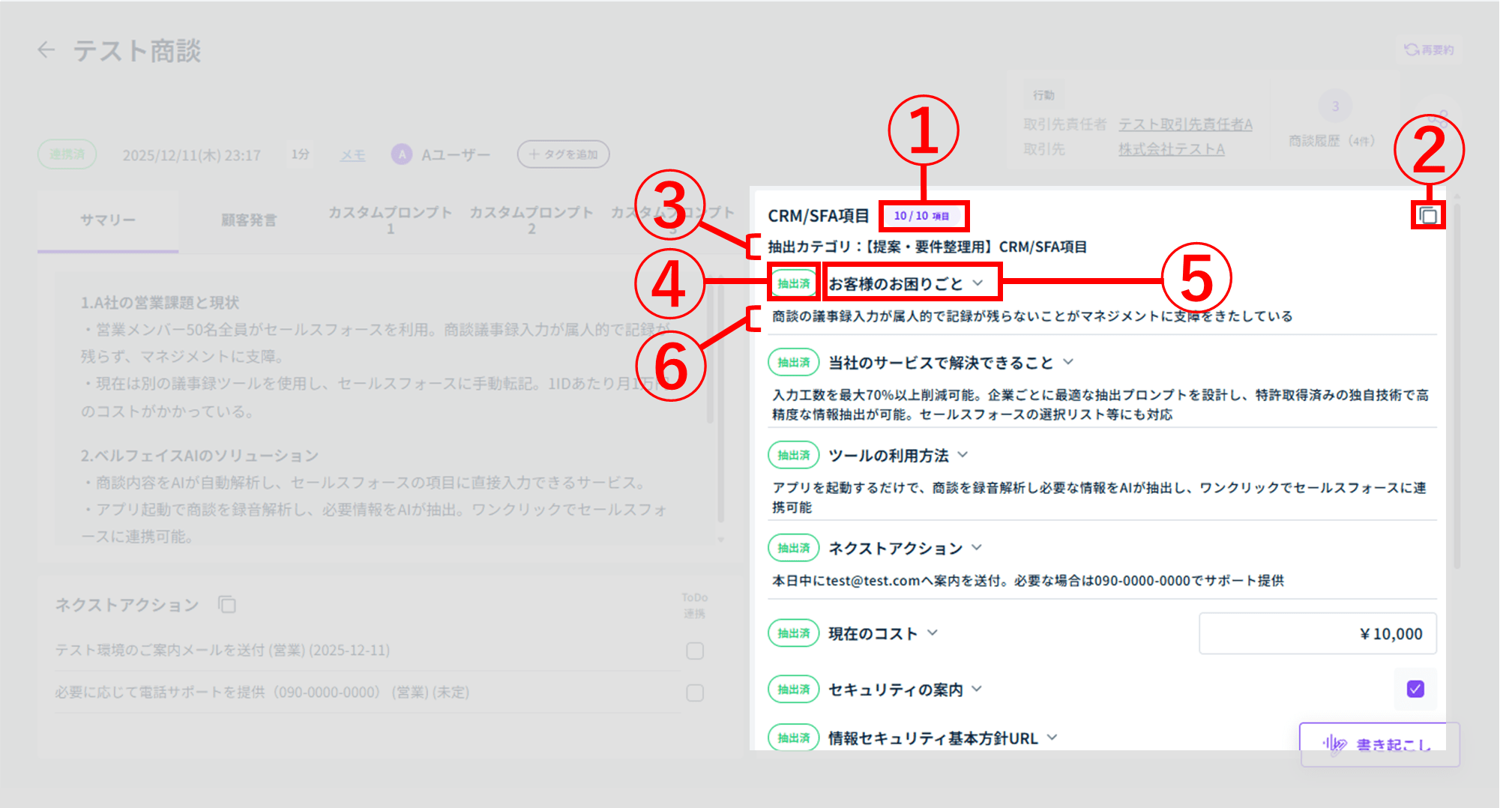Open the カスタムプロンプト 1 tab
The height and width of the screenshot is (808, 1512).
[x=390, y=220]
